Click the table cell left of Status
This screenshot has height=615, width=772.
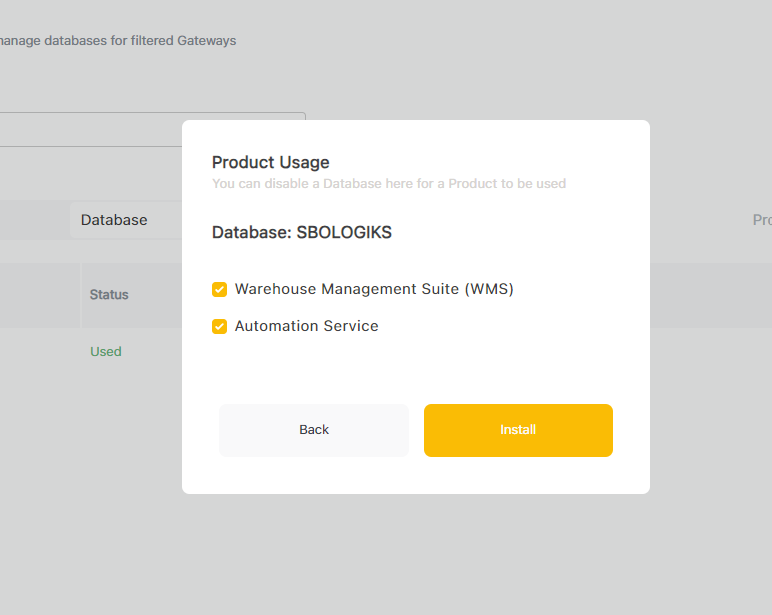click(x=38, y=295)
